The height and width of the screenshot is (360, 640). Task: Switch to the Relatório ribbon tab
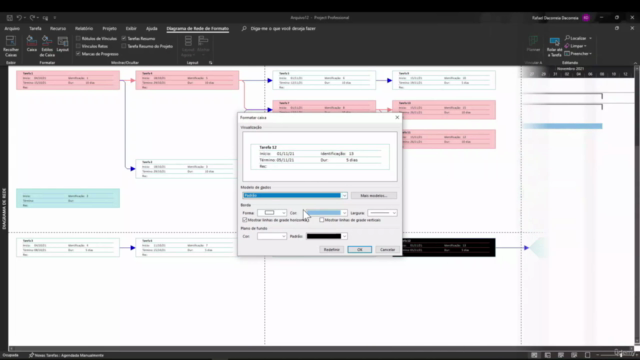click(84, 29)
